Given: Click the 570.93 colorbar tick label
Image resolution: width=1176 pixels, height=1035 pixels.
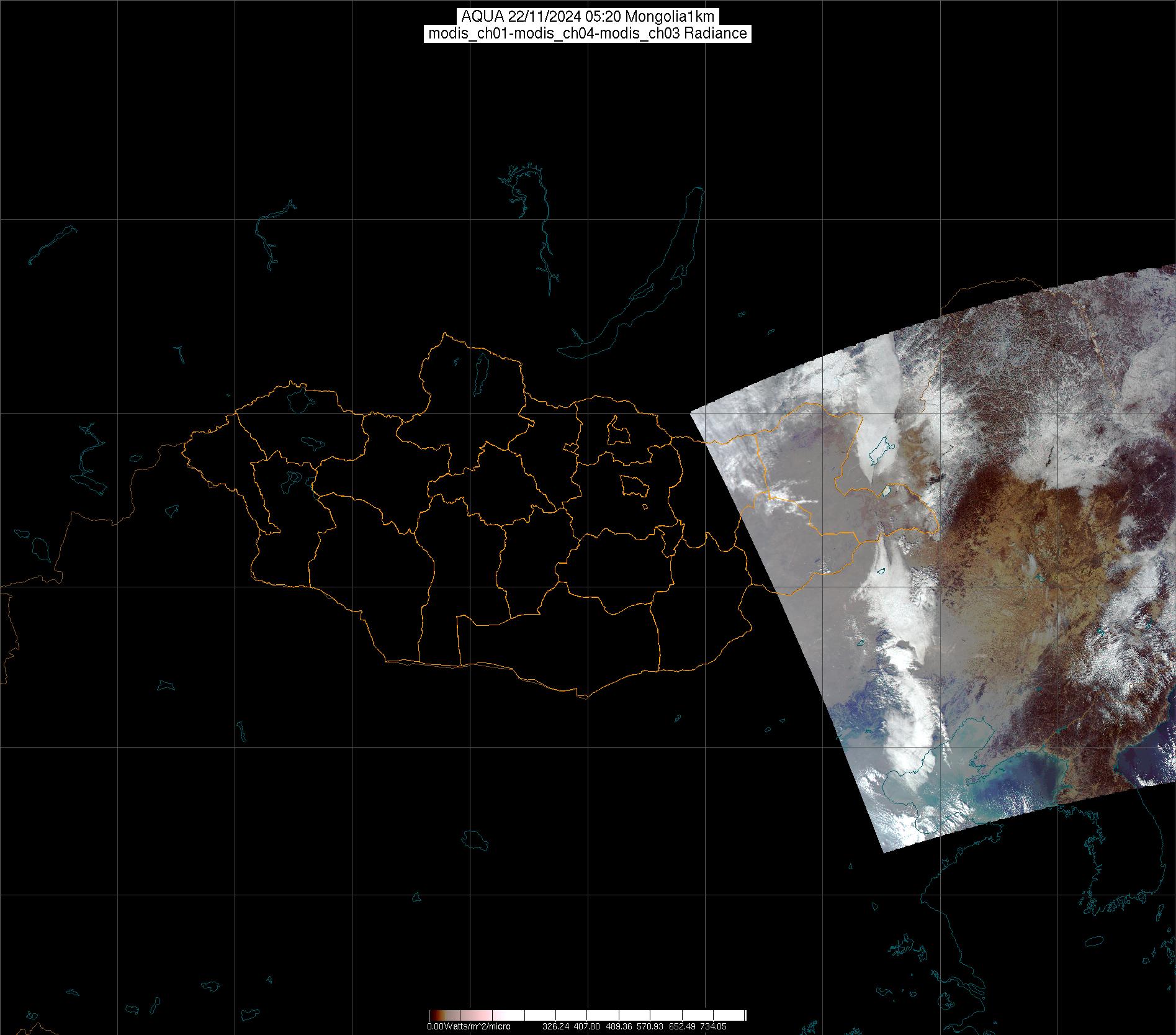Looking at the screenshot, I should tap(650, 1027).
